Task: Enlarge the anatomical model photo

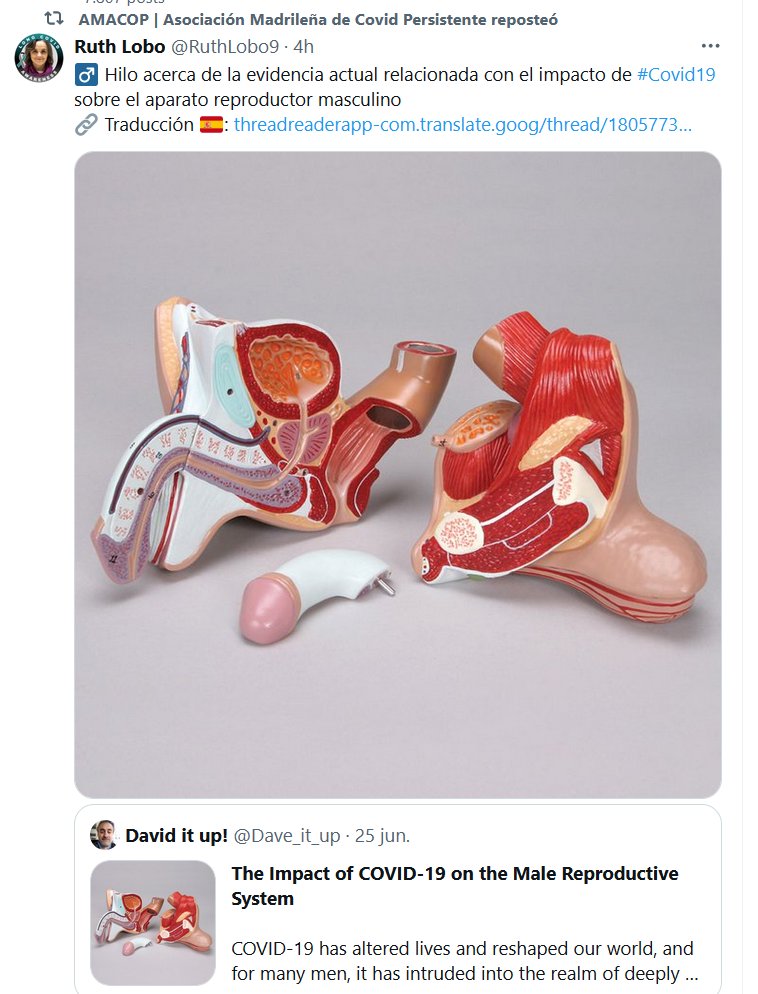Action: click(397, 474)
